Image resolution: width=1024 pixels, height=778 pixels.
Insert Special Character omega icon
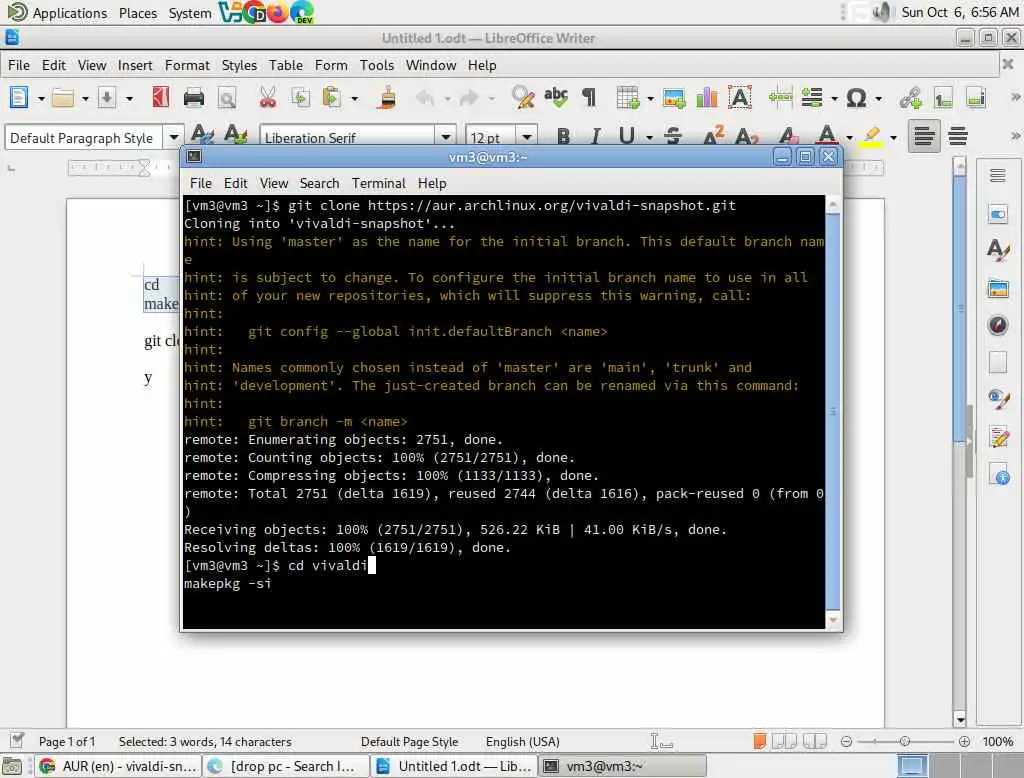856,98
